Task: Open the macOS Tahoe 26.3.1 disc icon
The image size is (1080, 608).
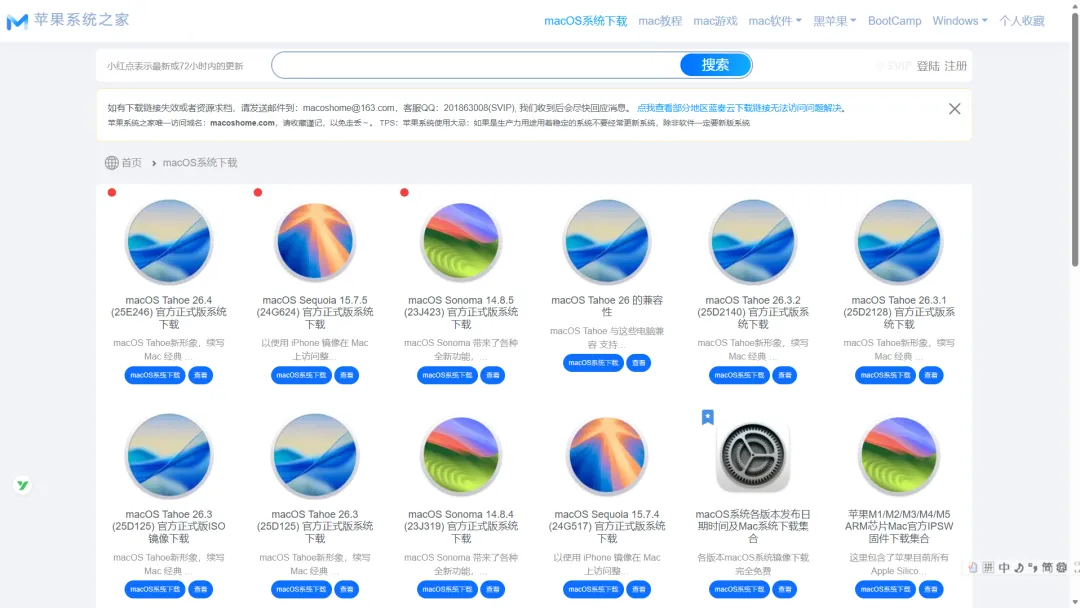Action: point(899,242)
